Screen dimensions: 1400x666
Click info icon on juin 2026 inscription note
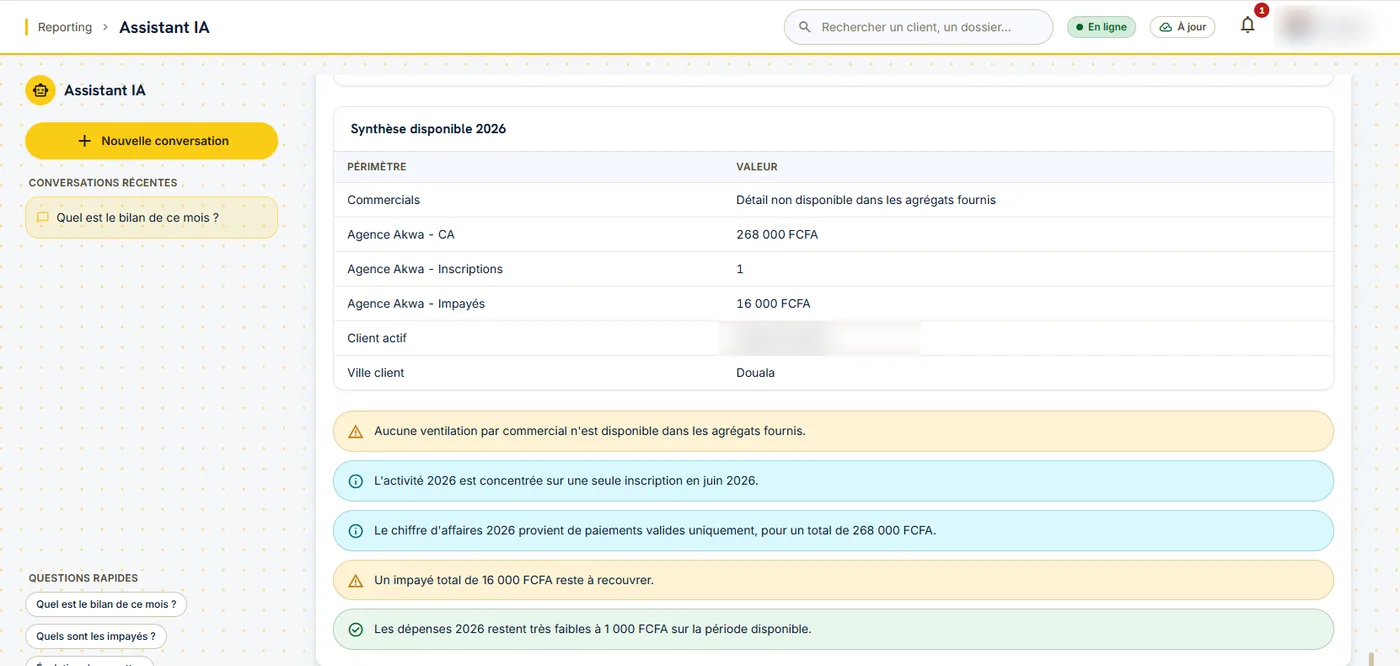[x=355, y=481]
